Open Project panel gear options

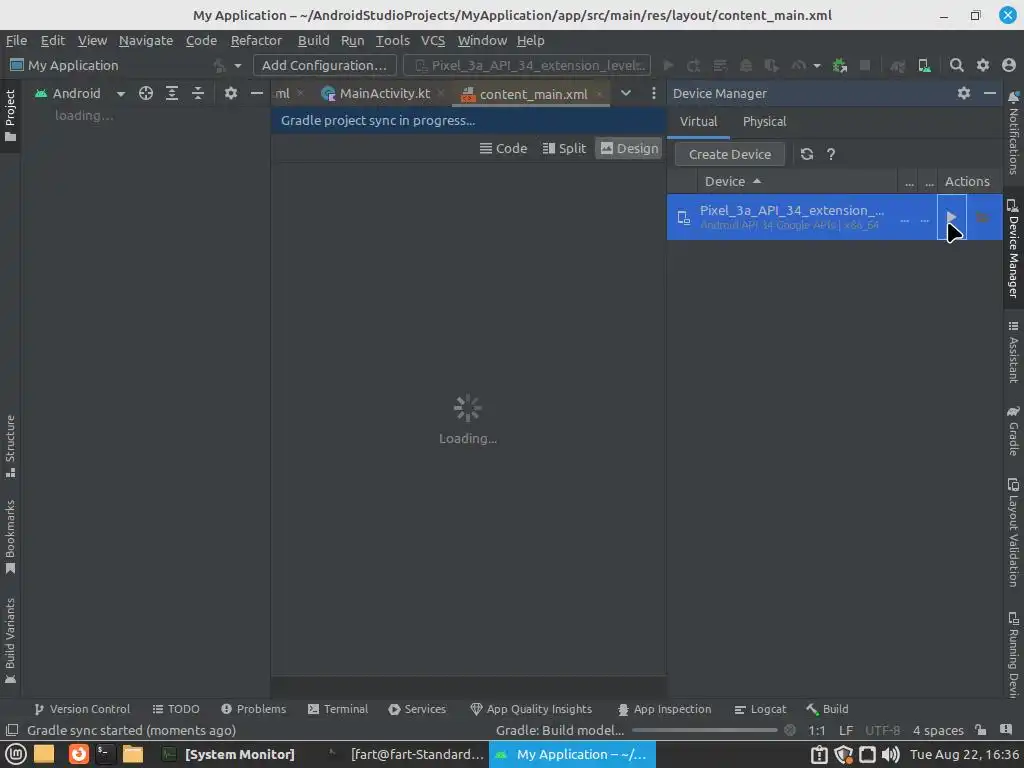(231, 93)
